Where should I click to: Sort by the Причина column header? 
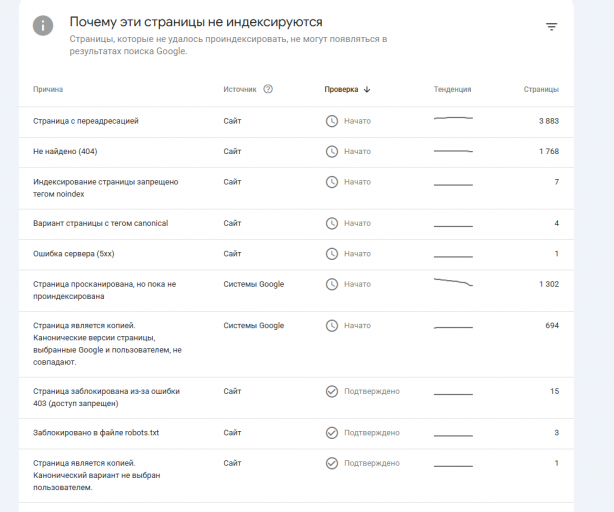click(x=48, y=89)
